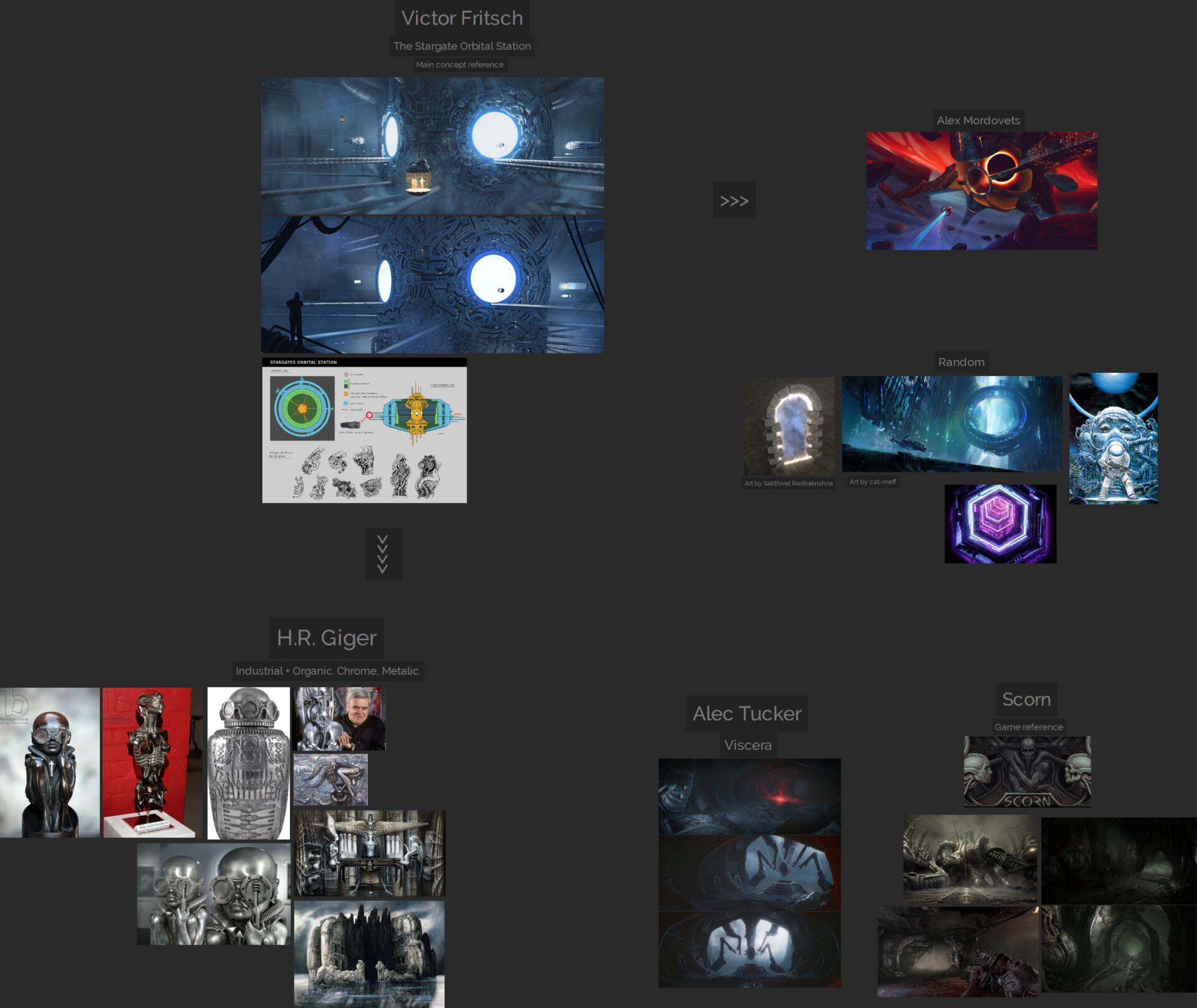Open the Stargates Orbital Station diagram sheet
The width and height of the screenshot is (1197, 1008).
coord(364,430)
